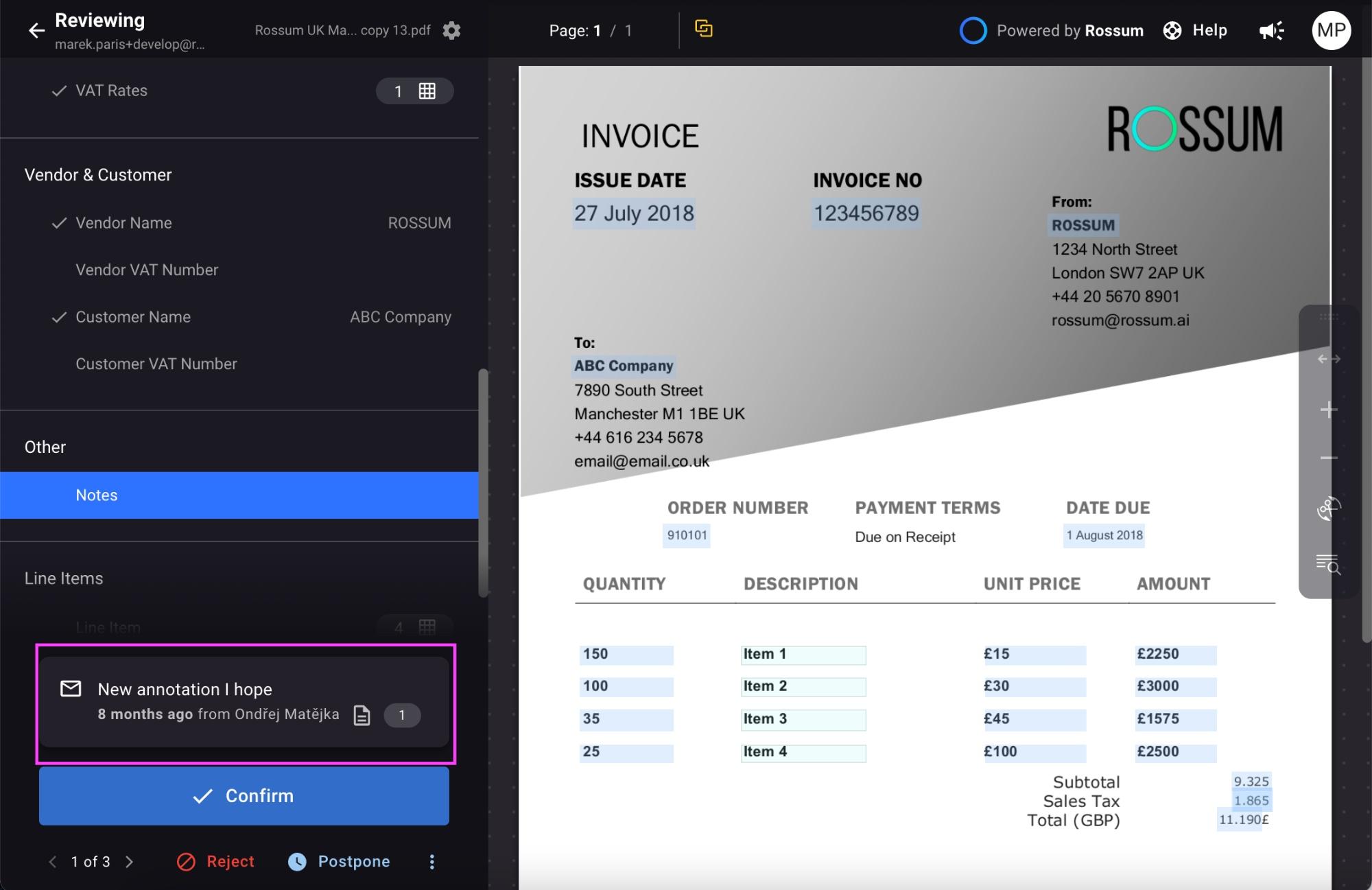Click the total value 11.190£
Screen dimensions: 1372x890
(1243, 820)
